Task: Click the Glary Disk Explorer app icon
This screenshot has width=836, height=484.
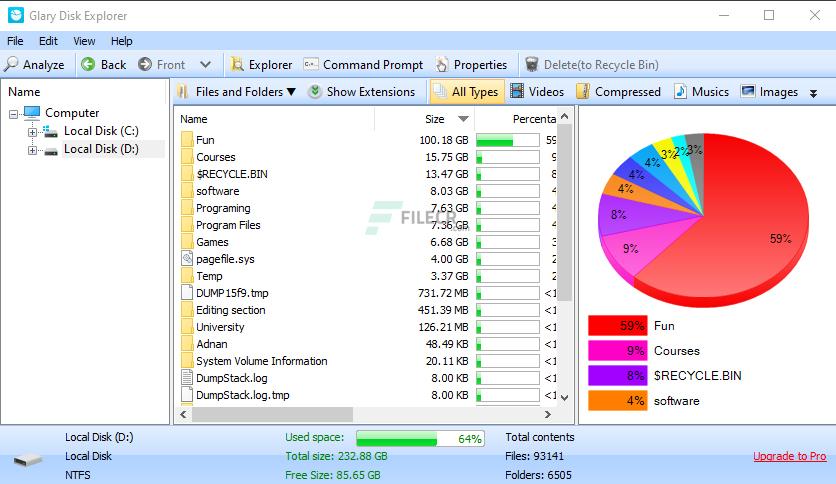Action: [x=15, y=15]
